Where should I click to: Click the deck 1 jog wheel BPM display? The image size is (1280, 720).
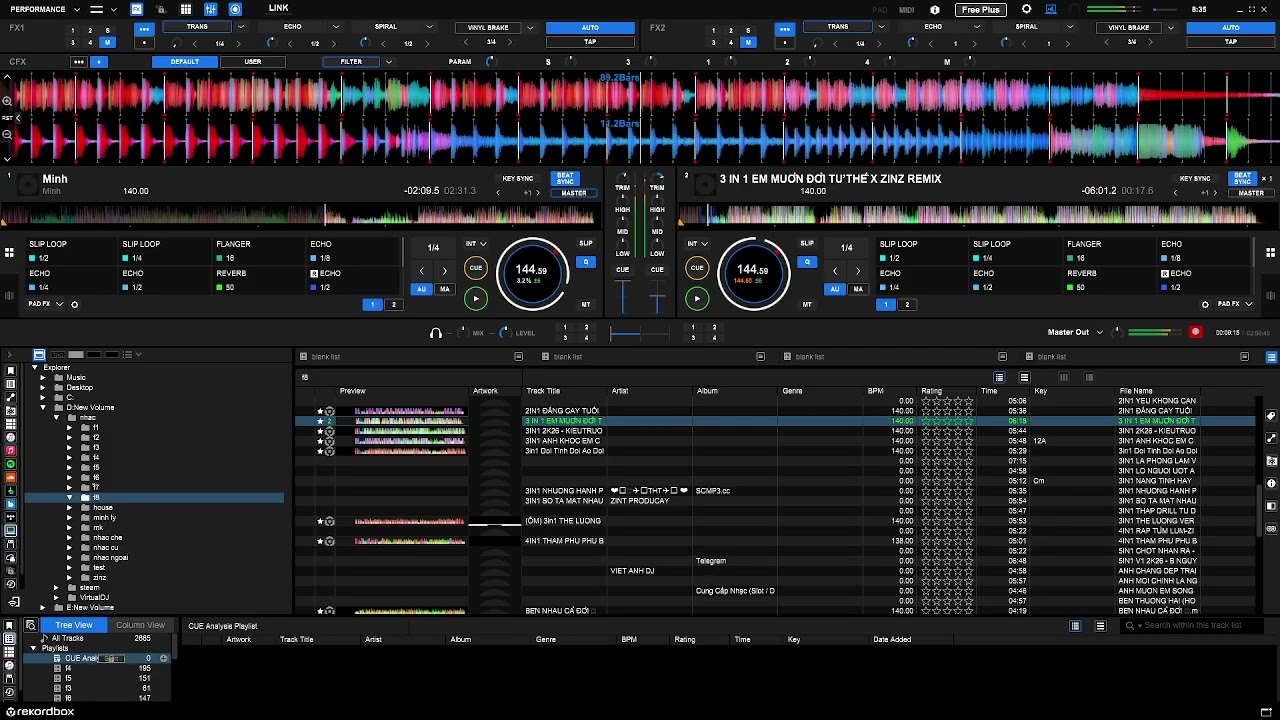tap(531, 270)
